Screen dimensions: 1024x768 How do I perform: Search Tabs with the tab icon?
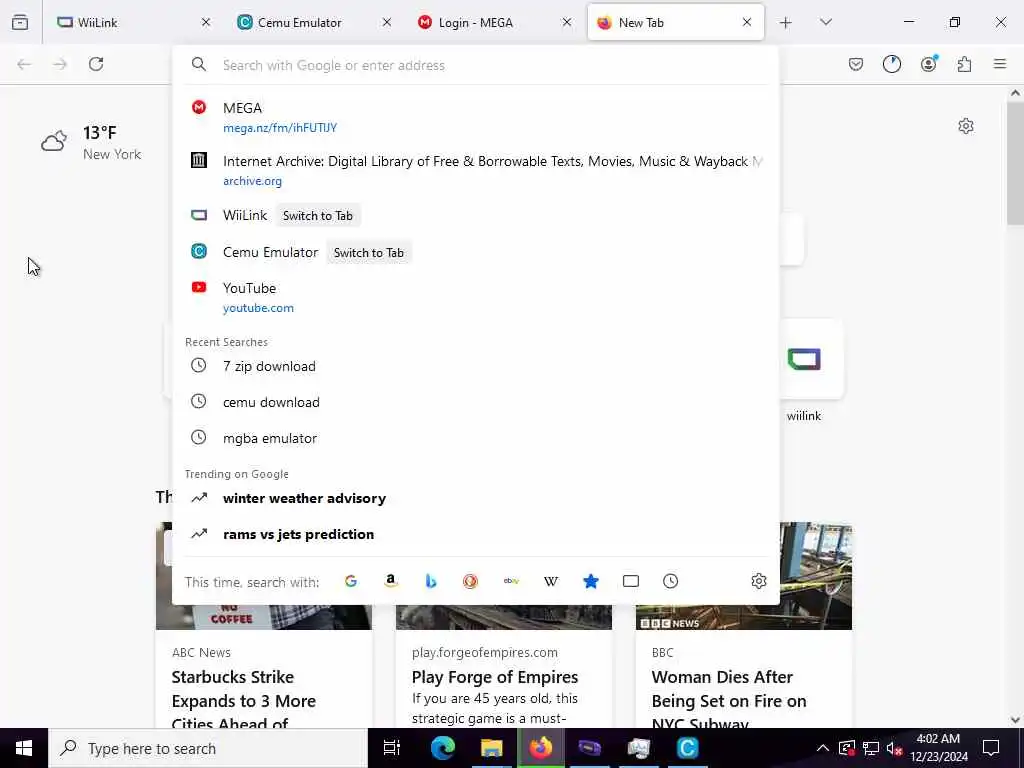coord(631,581)
